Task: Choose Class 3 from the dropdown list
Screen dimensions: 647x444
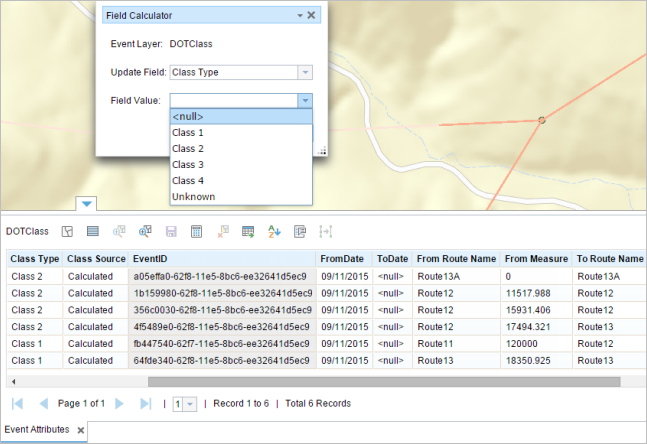Action: [x=188, y=164]
